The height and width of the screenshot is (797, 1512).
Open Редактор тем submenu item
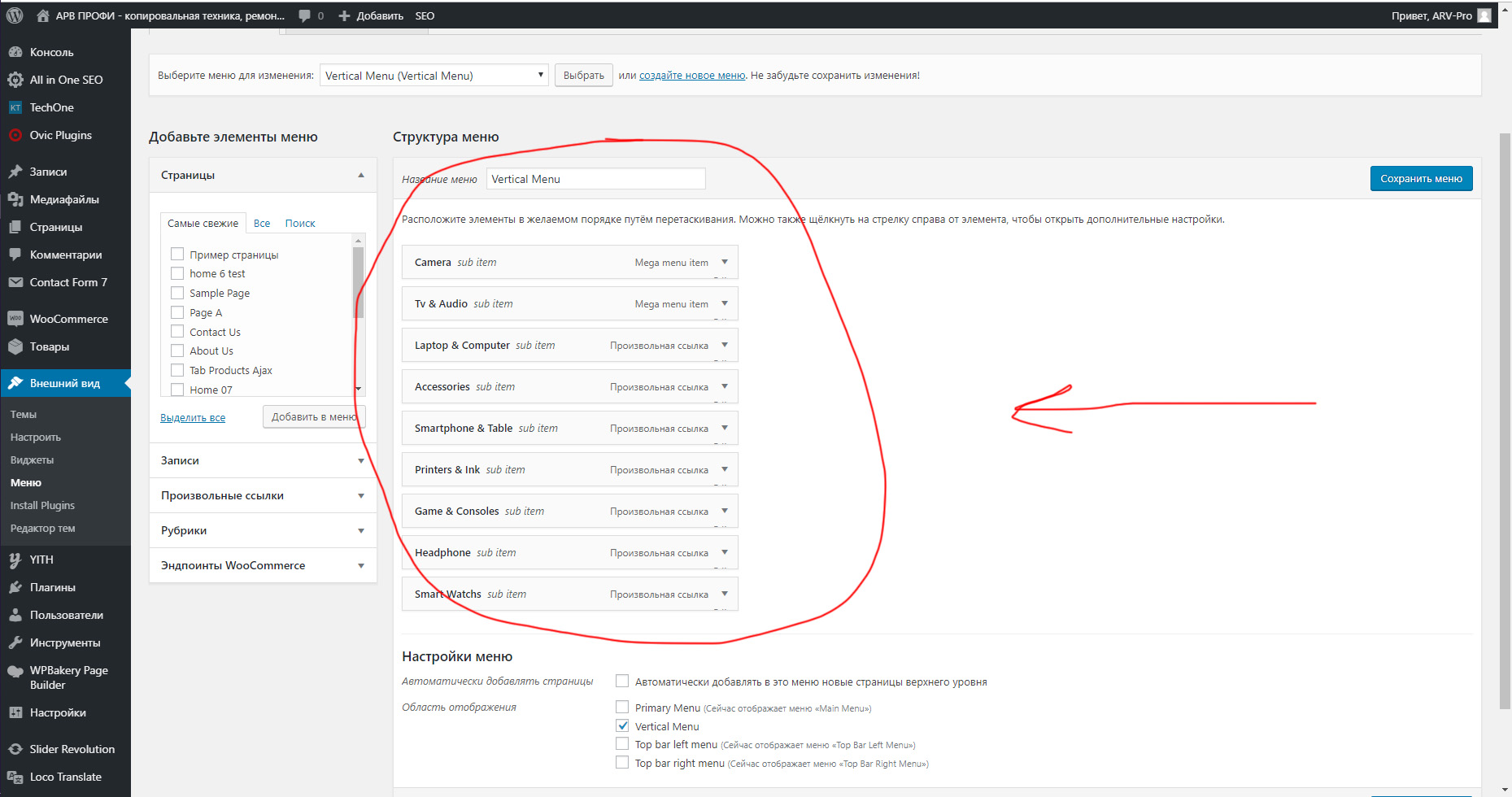click(43, 528)
